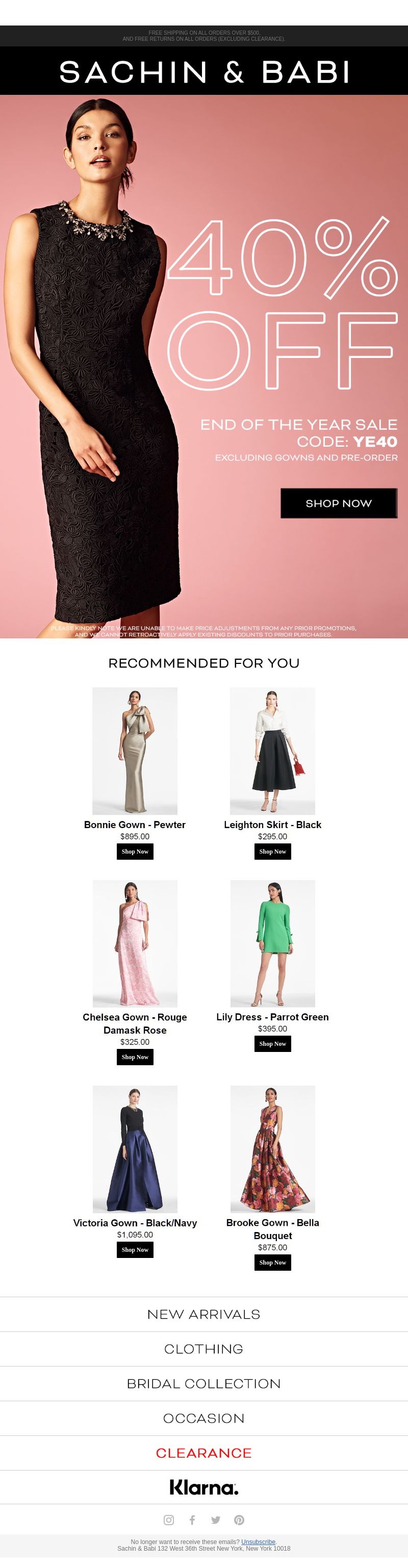Shop Now under Lily Dress Parrot Green
The width and height of the screenshot is (408, 1568).
pyautogui.click(x=272, y=1043)
